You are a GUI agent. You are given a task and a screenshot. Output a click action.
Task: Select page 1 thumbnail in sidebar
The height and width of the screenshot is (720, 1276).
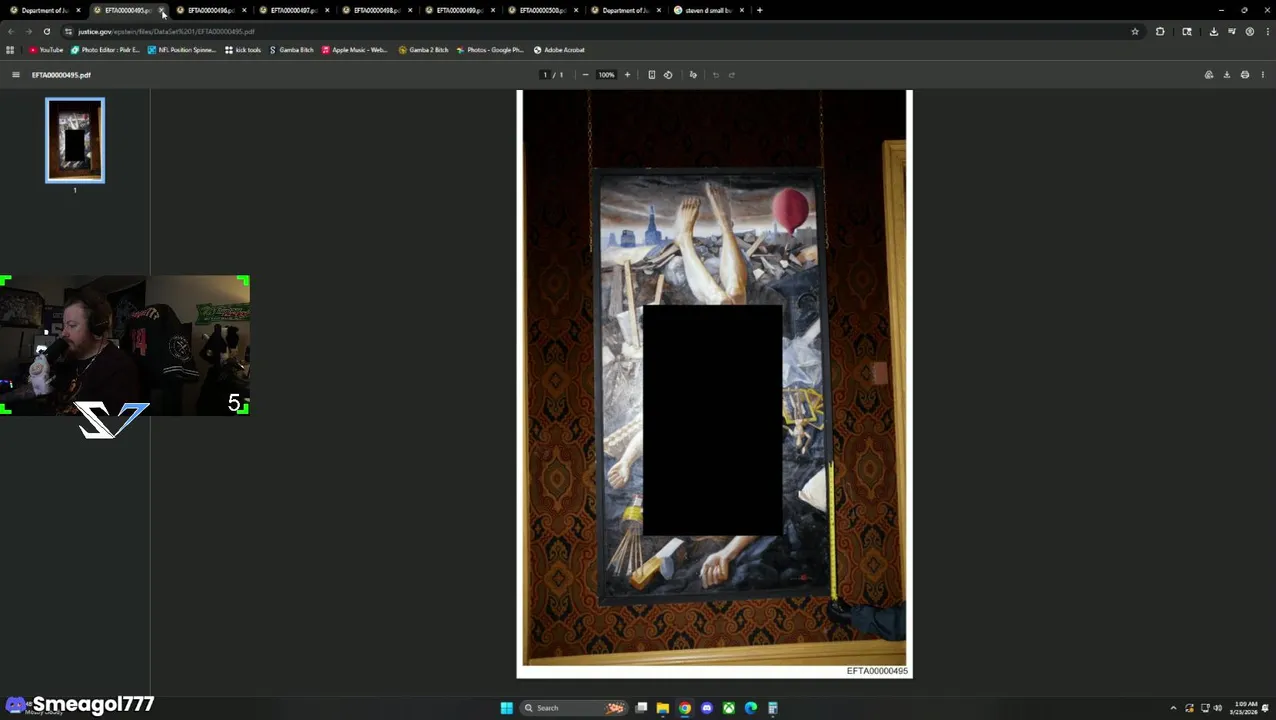tap(75, 140)
